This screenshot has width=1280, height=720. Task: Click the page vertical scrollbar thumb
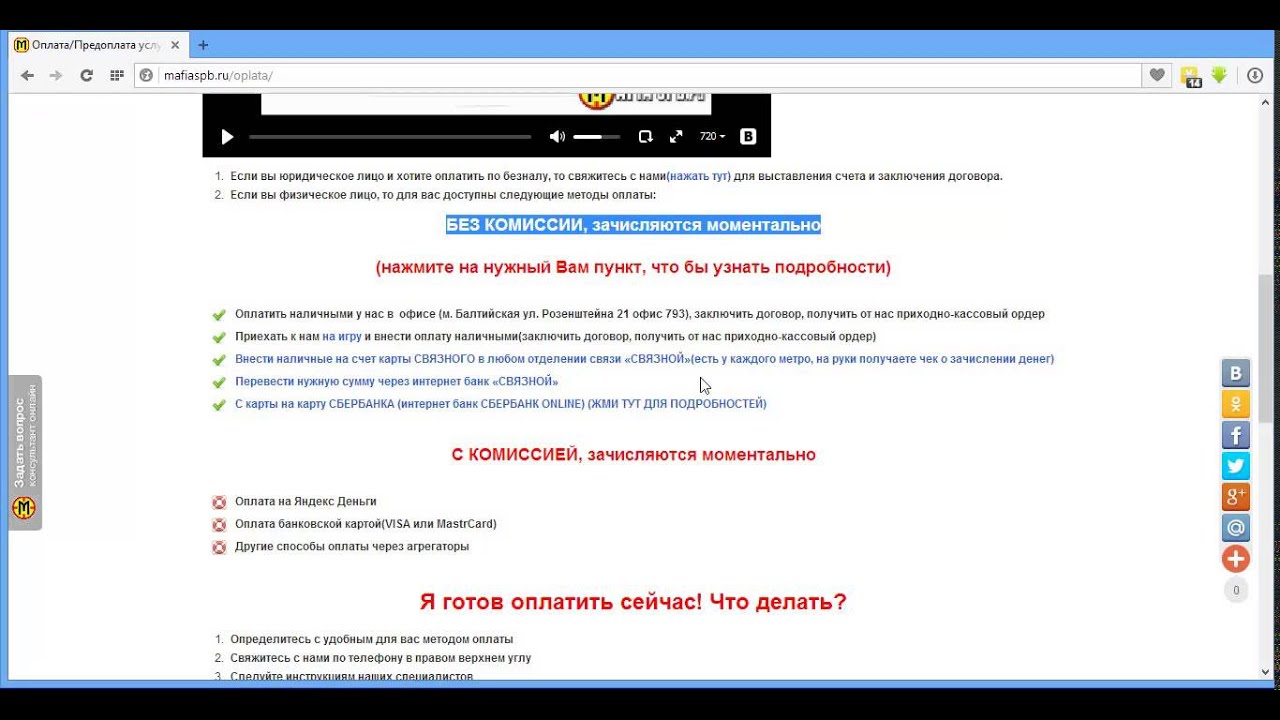pos(1266,348)
